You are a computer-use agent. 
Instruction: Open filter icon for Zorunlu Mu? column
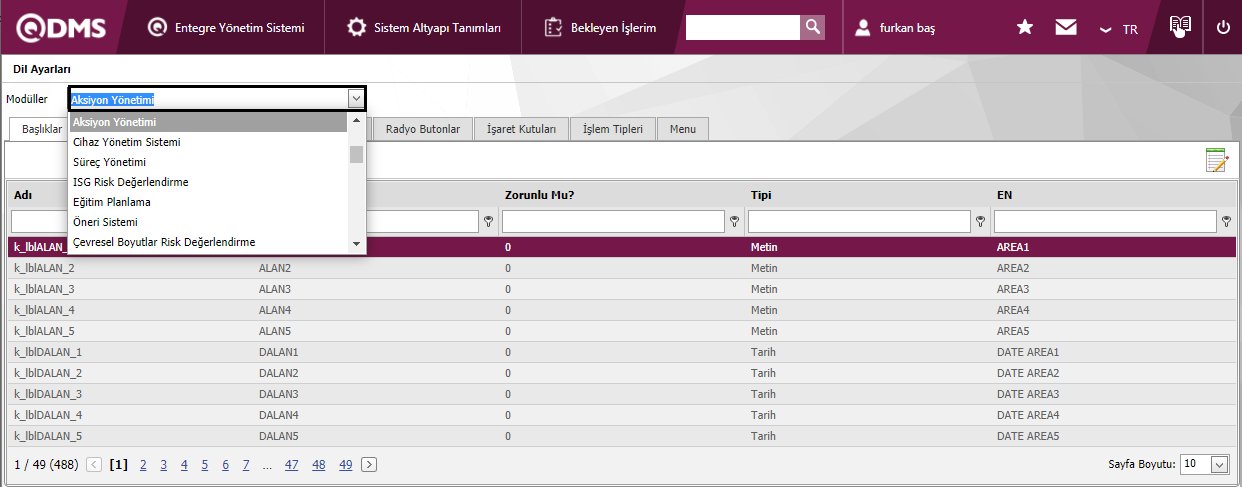click(735, 221)
